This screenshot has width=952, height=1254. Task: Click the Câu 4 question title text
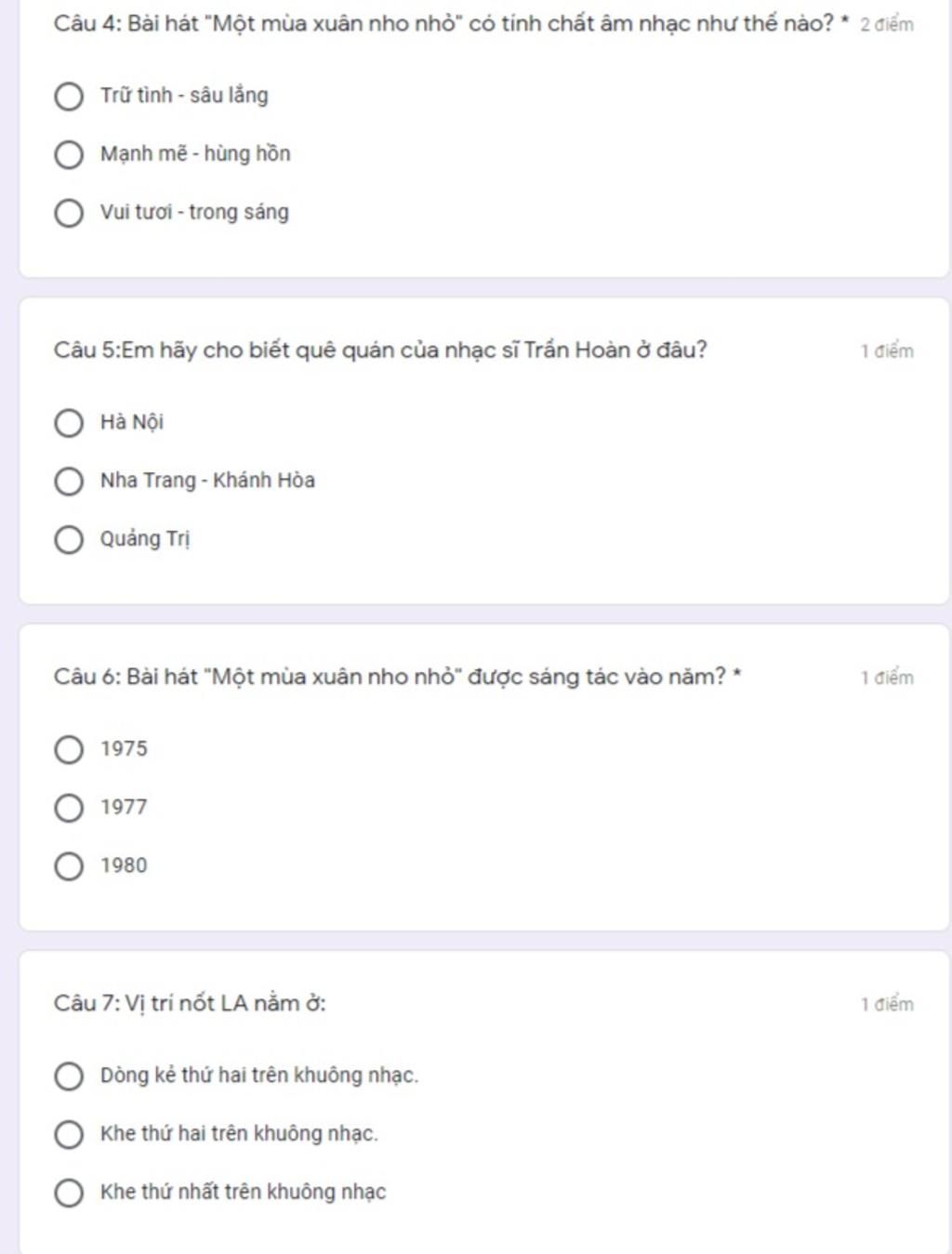(x=443, y=23)
